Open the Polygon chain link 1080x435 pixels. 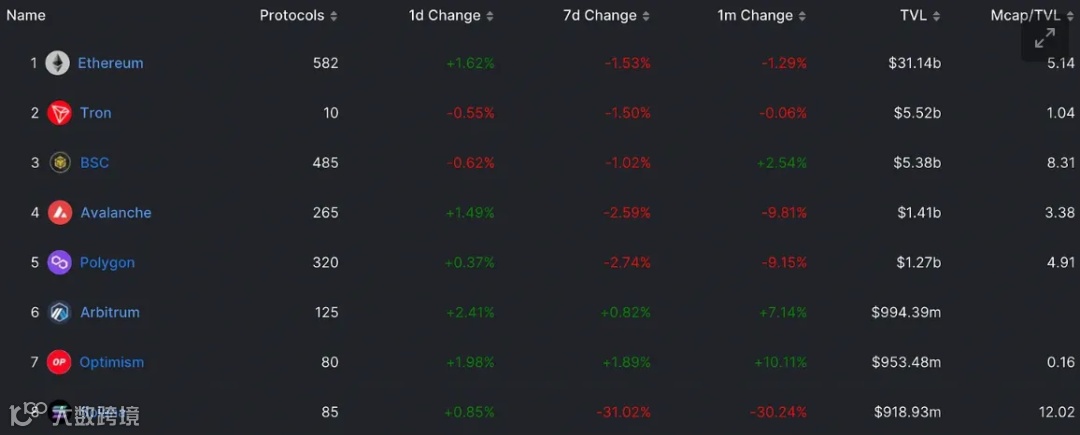click(x=107, y=262)
